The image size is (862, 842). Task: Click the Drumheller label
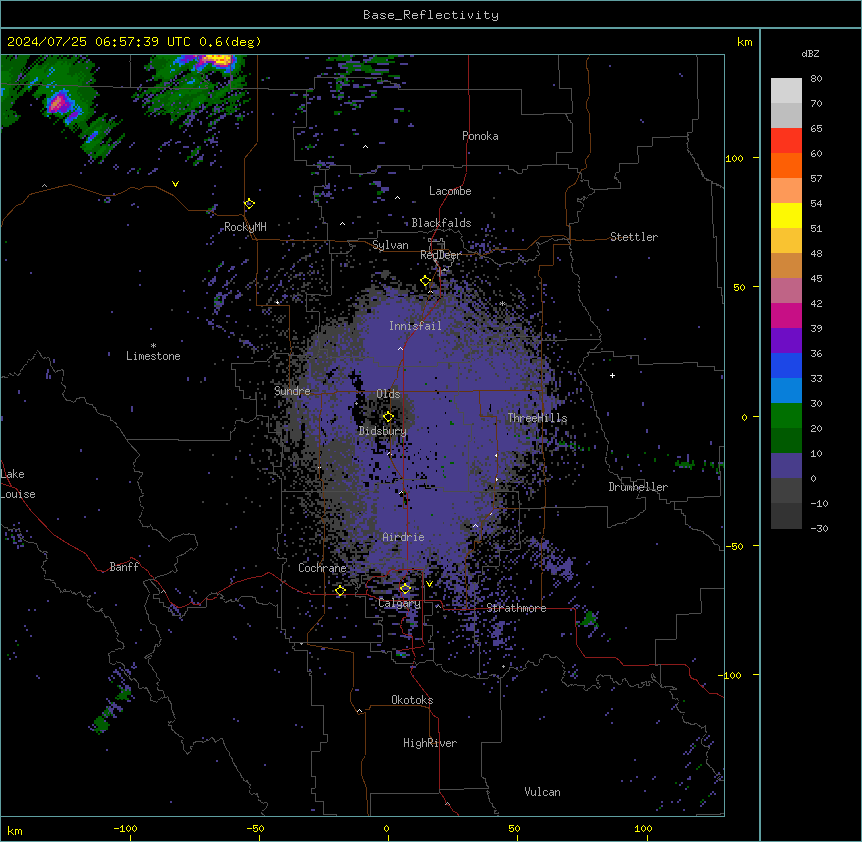638,487
